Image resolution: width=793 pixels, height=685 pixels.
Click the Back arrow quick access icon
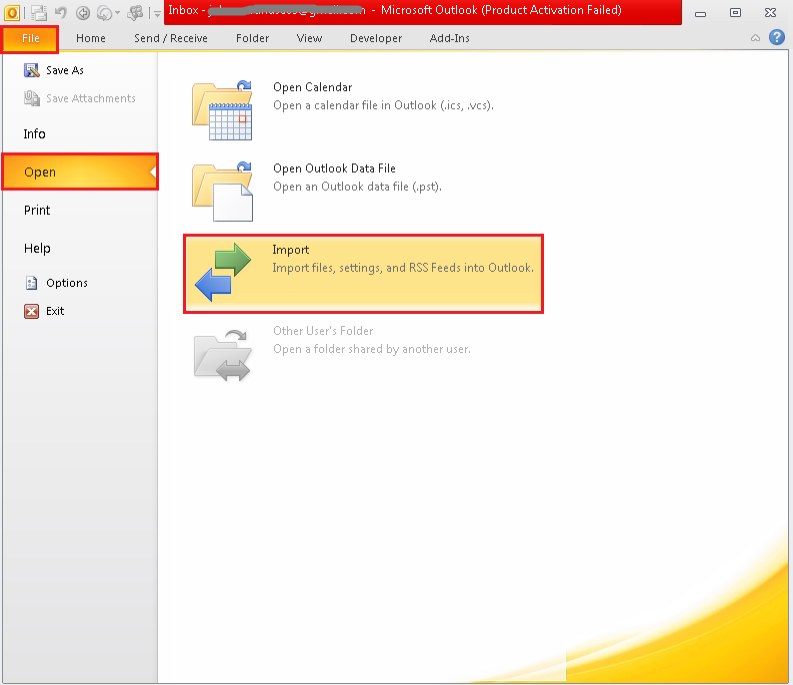pos(83,13)
